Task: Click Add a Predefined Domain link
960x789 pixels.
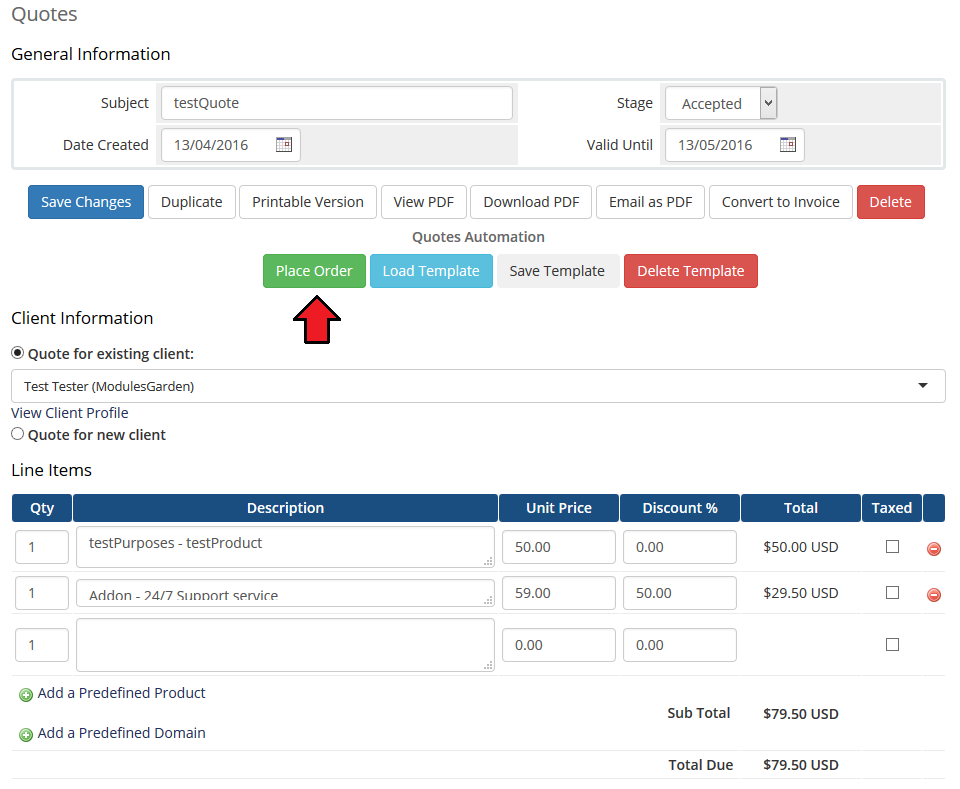Action: 121,733
